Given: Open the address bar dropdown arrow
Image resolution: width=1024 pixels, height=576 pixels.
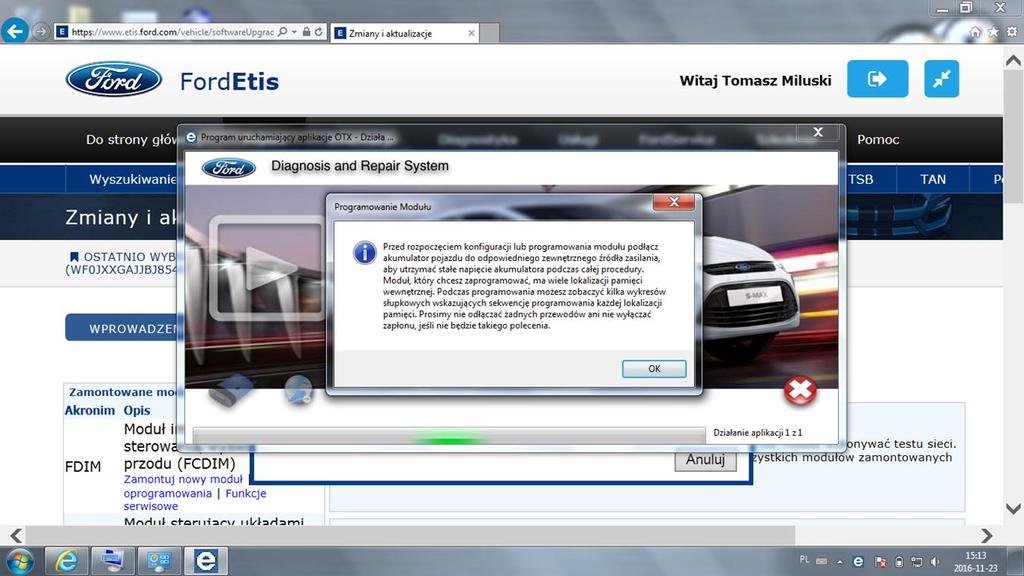Looking at the screenshot, I should tap(294, 32).
